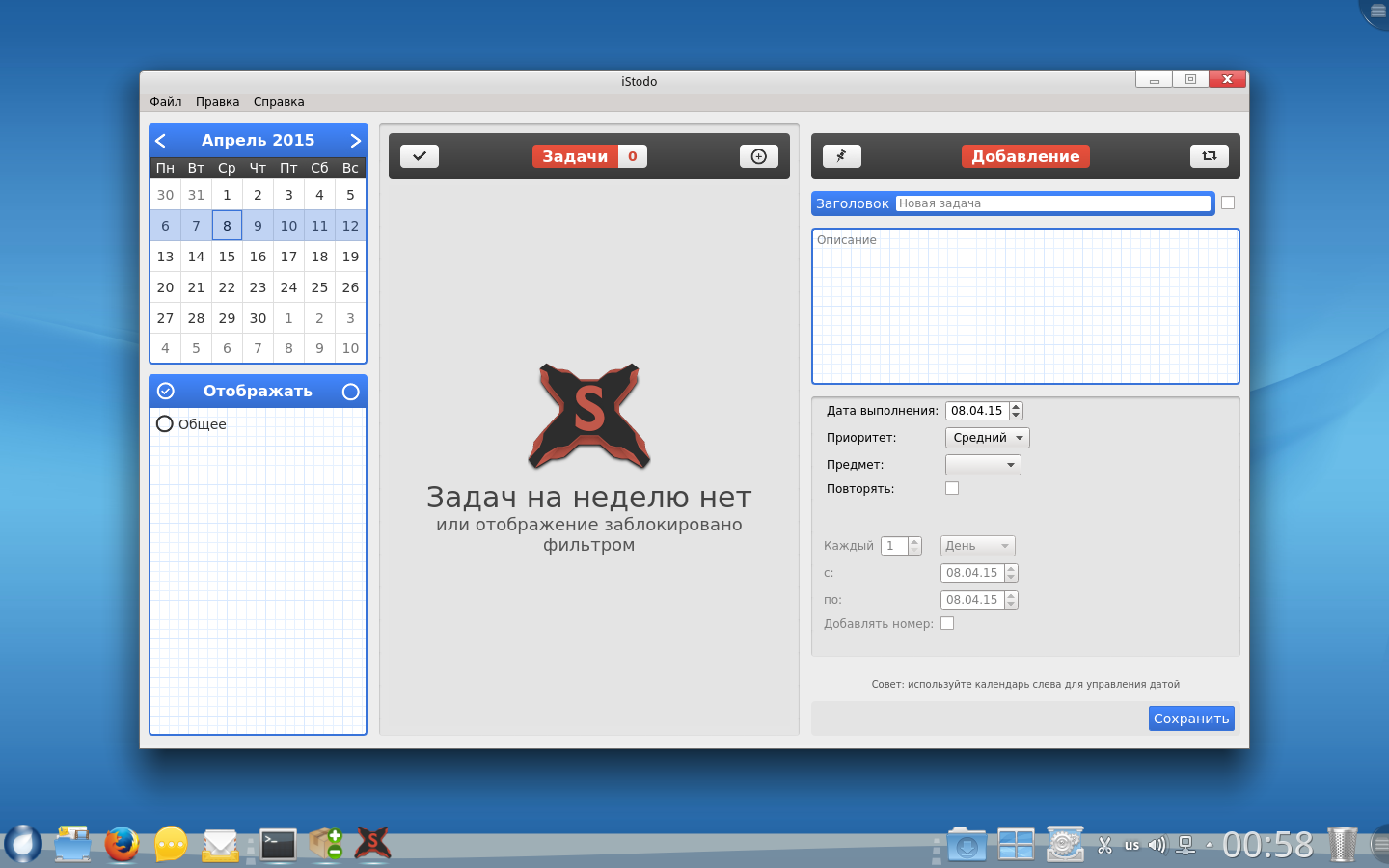Click the Апрель 2015 month title
The image size is (1389, 868).
click(258, 141)
